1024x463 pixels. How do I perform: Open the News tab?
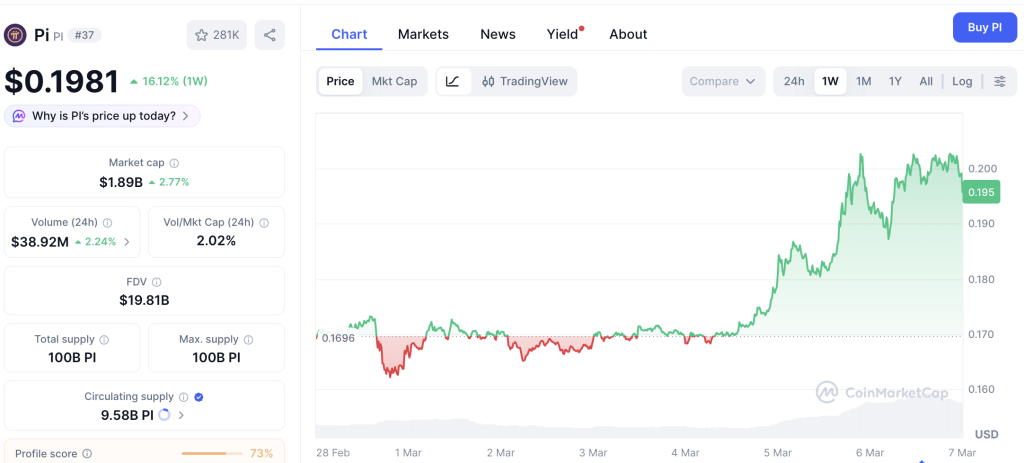coord(498,35)
